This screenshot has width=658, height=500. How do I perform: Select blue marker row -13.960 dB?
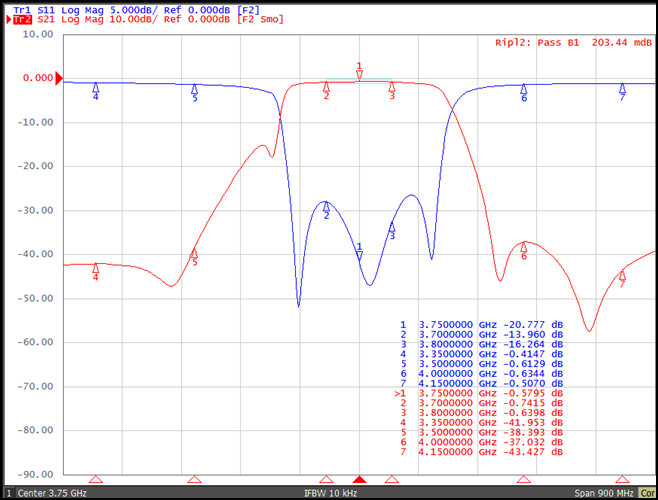(481, 335)
